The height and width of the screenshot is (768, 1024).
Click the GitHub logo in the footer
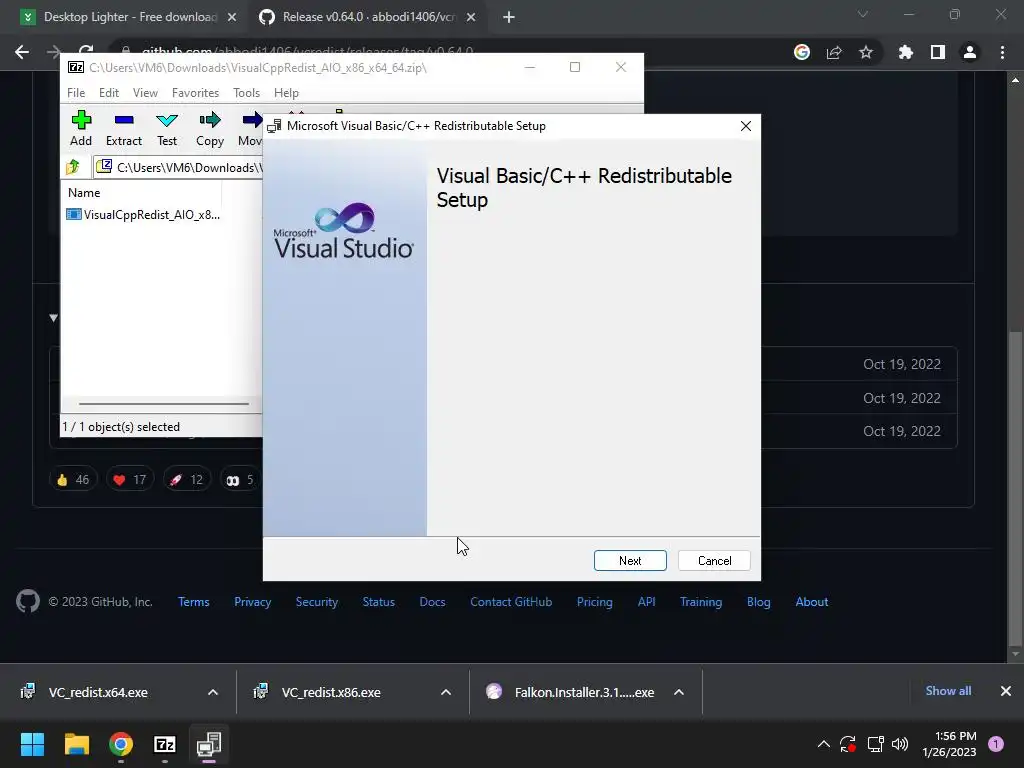[27, 601]
